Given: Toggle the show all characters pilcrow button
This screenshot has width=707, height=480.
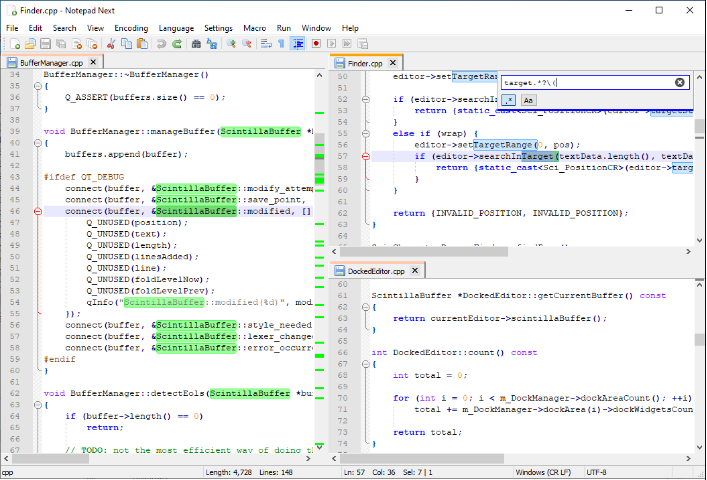Looking at the screenshot, I should pos(281,44).
